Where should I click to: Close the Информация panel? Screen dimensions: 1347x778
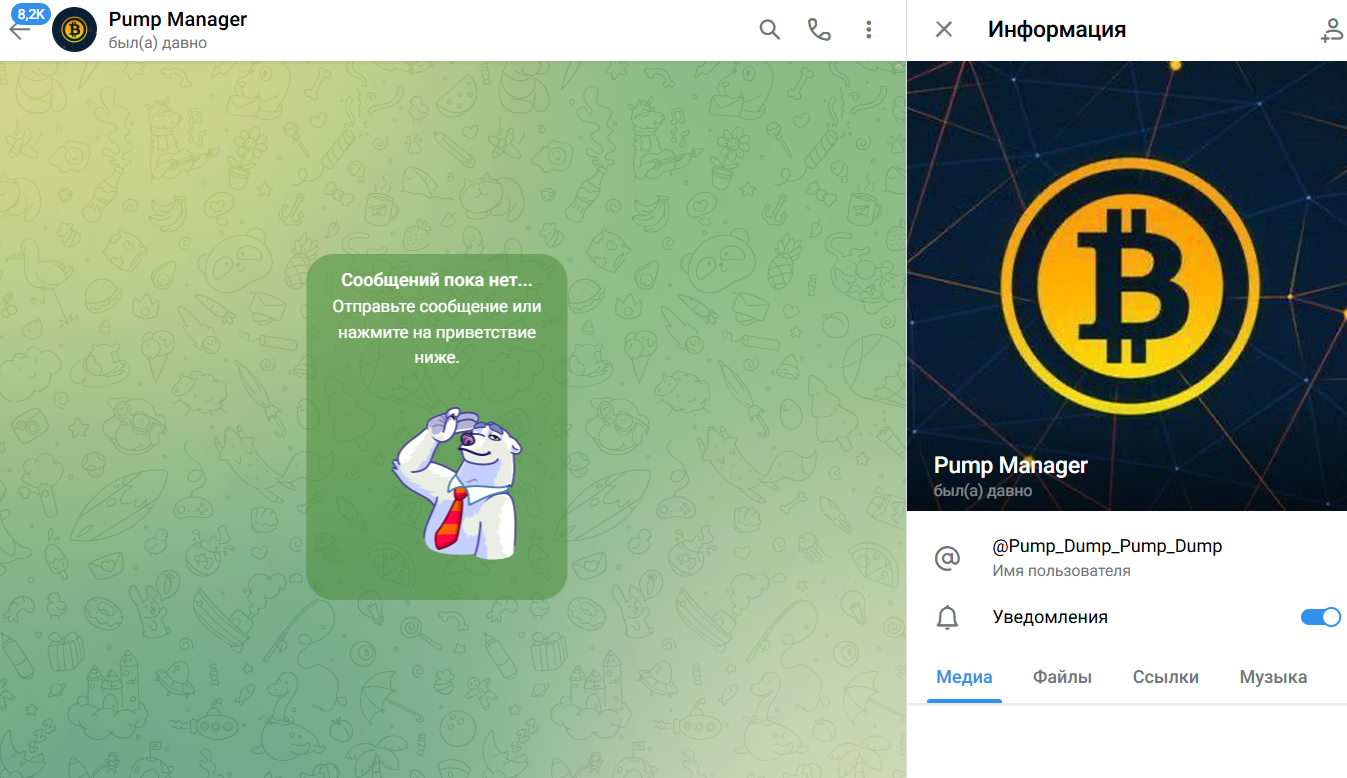coord(943,30)
